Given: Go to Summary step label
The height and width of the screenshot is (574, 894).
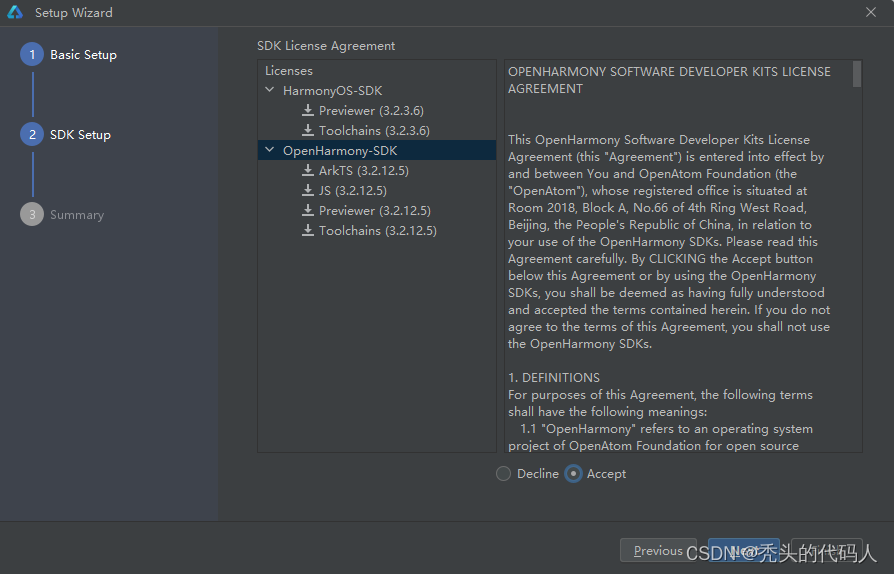Looking at the screenshot, I should pyautogui.click(x=77, y=215).
